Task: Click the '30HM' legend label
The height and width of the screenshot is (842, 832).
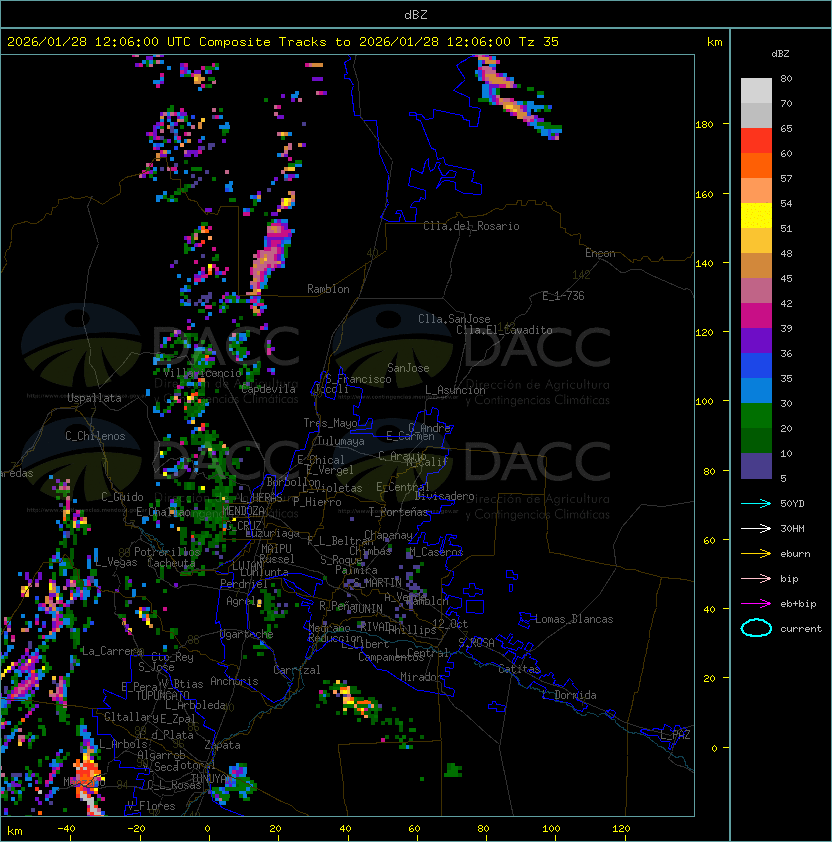Action: [792, 528]
